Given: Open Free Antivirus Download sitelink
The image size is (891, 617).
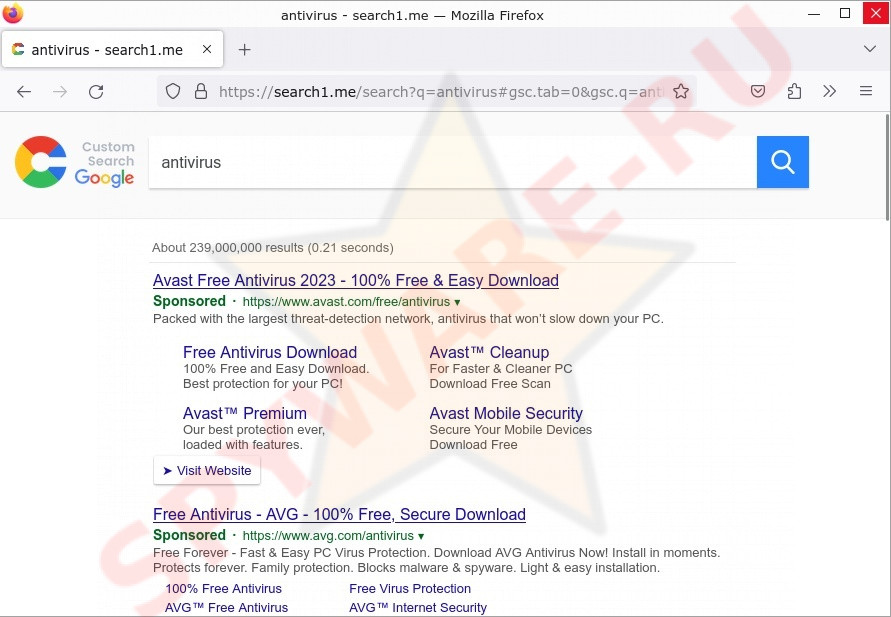Looking at the screenshot, I should pyautogui.click(x=270, y=352).
